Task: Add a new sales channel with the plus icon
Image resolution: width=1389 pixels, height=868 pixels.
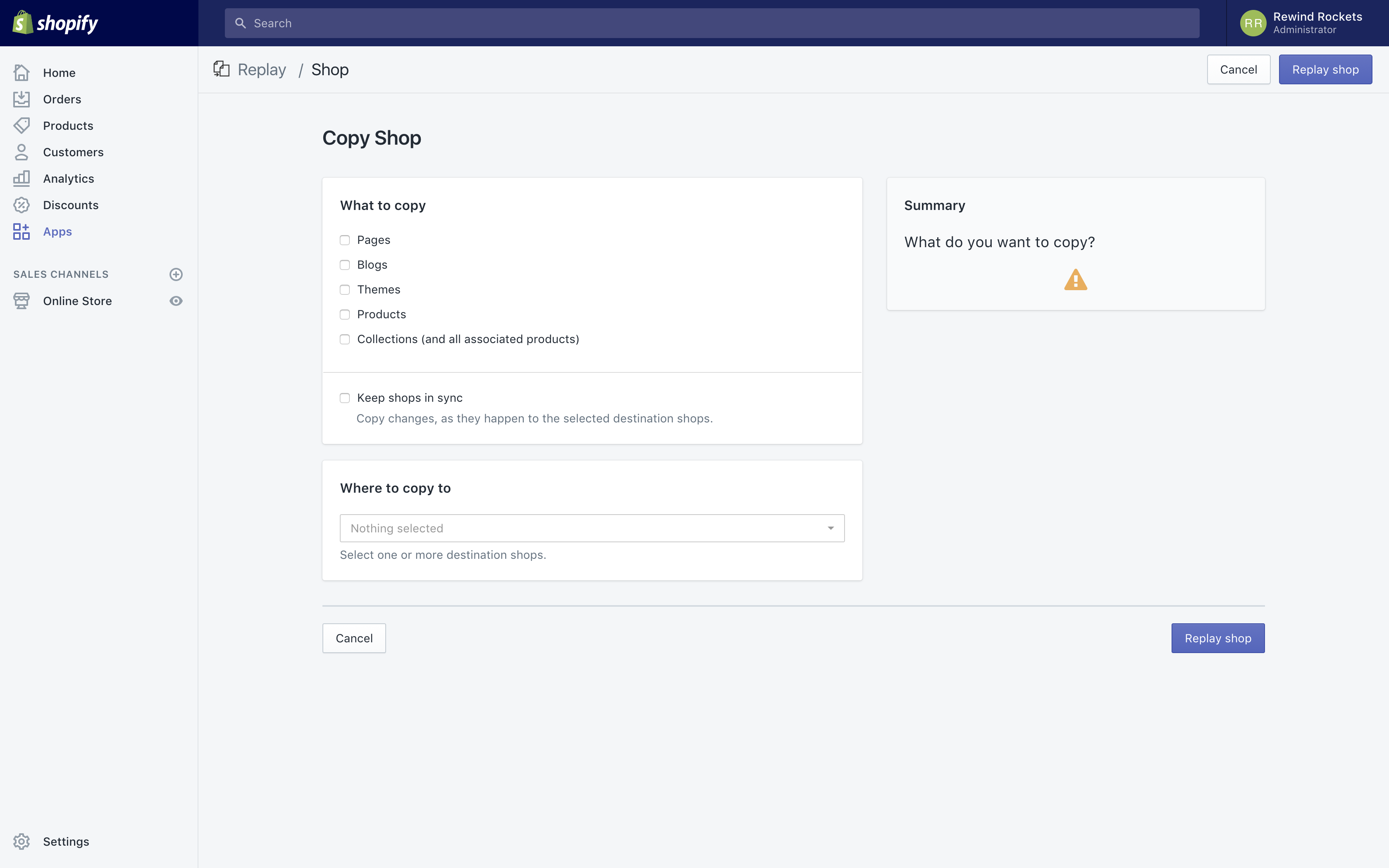Action: pyautogui.click(x=176, y=274)
